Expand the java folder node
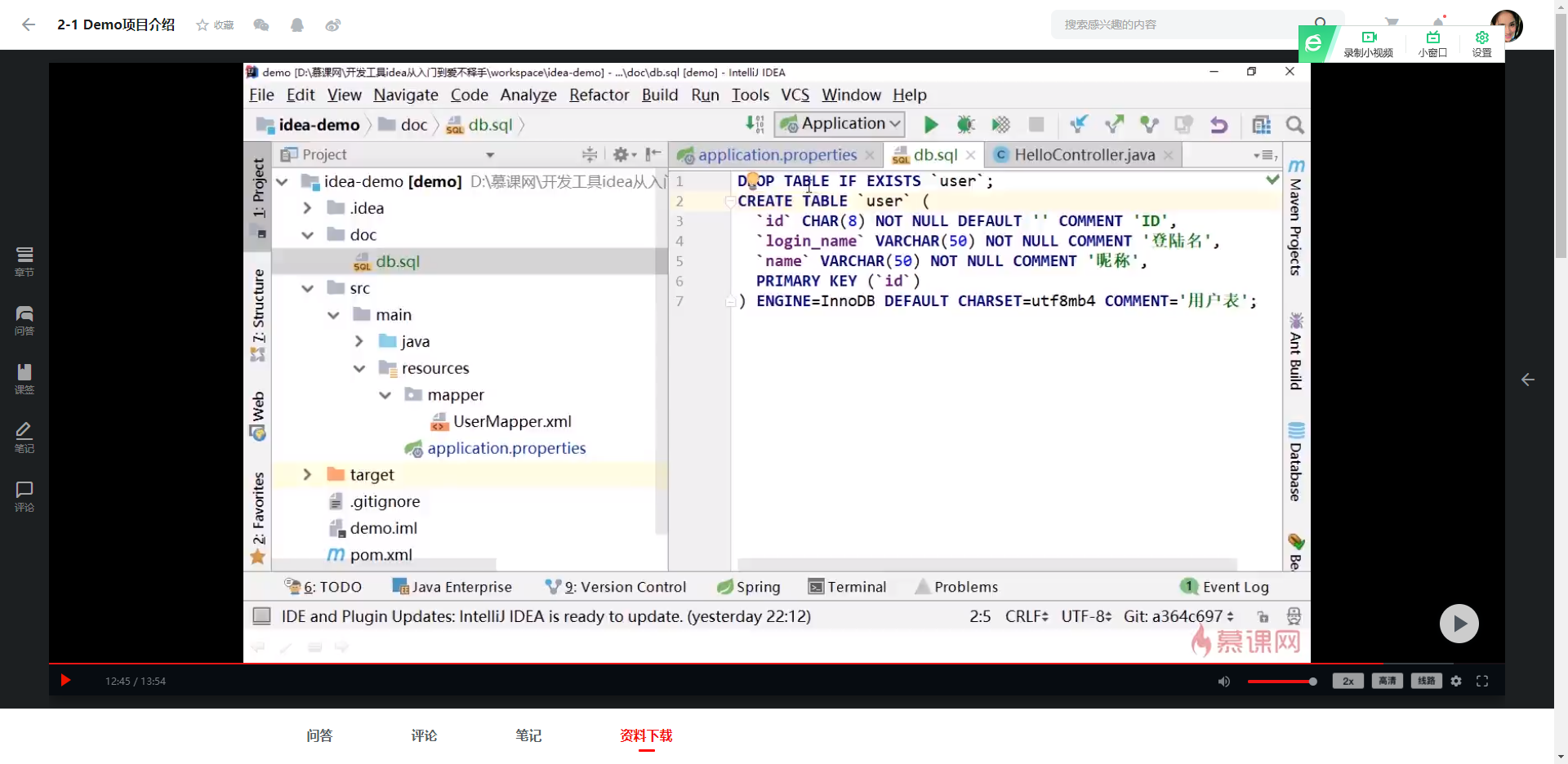 359,341
